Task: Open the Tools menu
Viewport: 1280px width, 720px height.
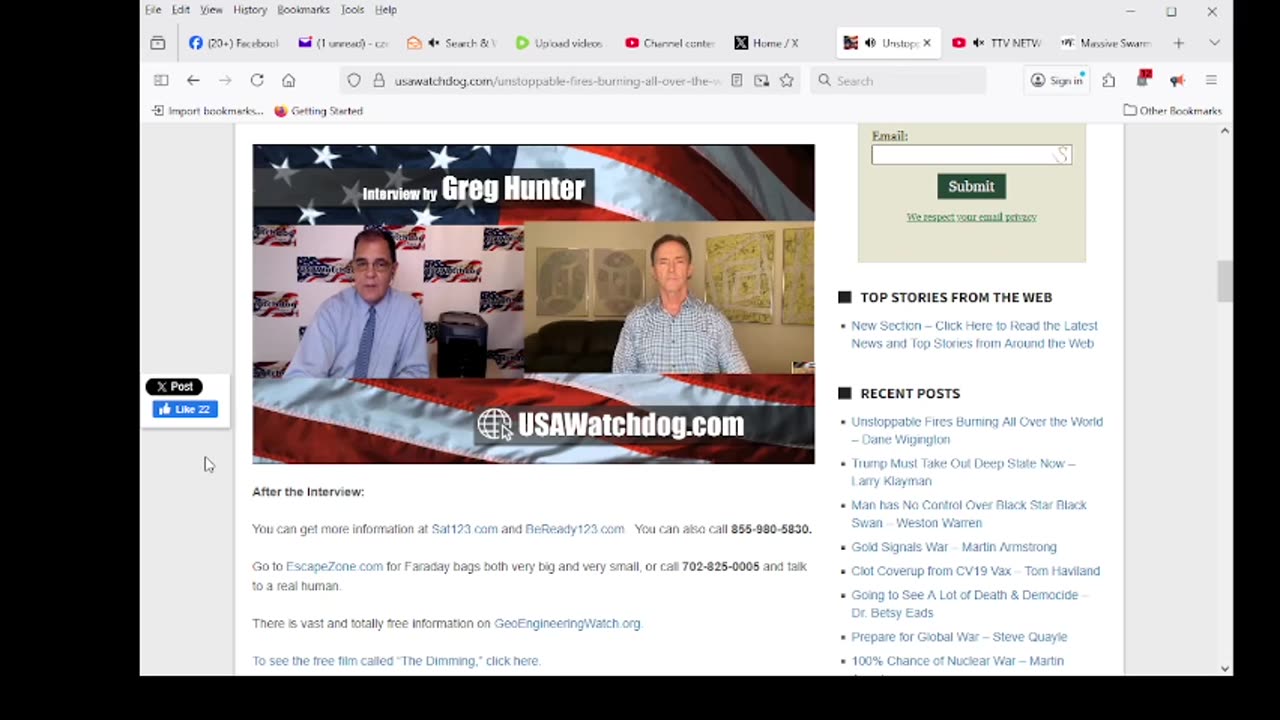Action: coord(352,10)
